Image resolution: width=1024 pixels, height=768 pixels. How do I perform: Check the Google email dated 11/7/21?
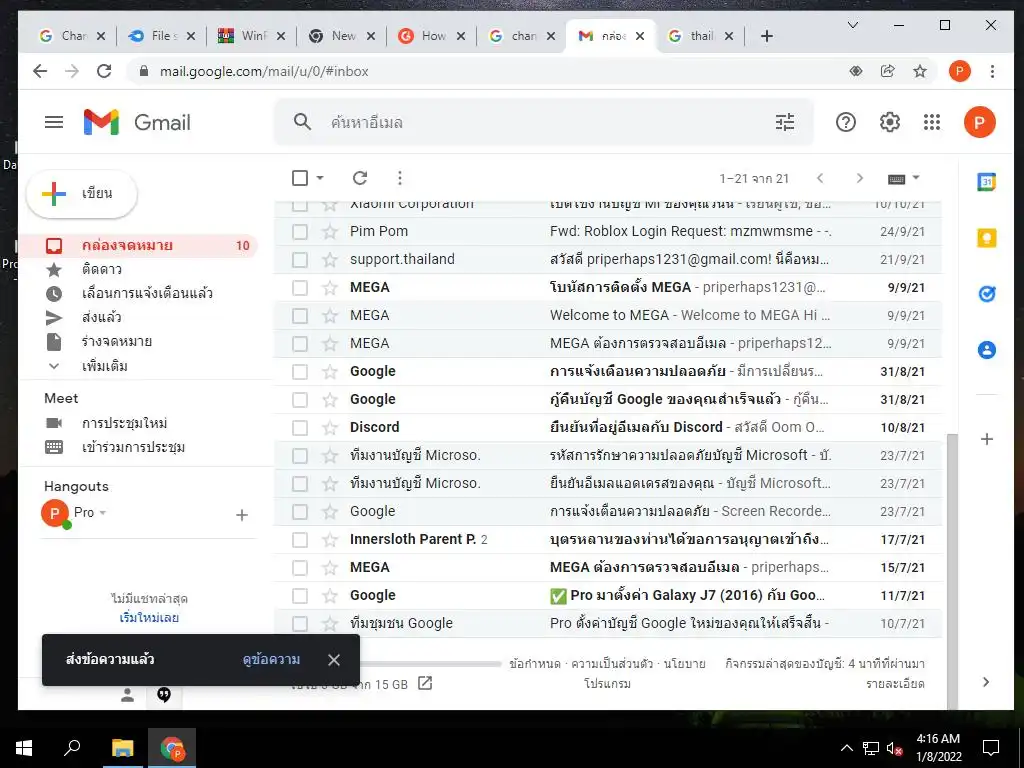(x=300, y=596)
